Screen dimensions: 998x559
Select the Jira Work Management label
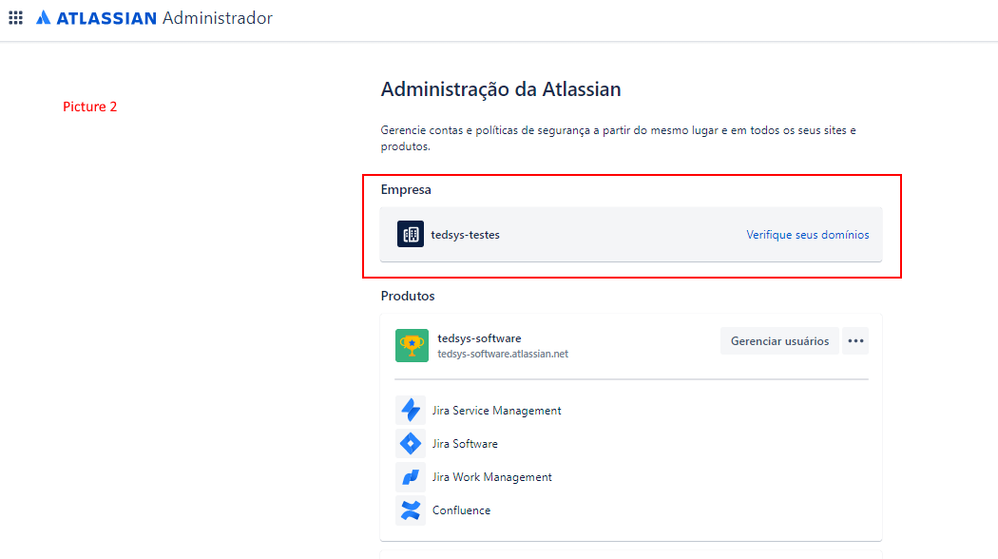492,477
